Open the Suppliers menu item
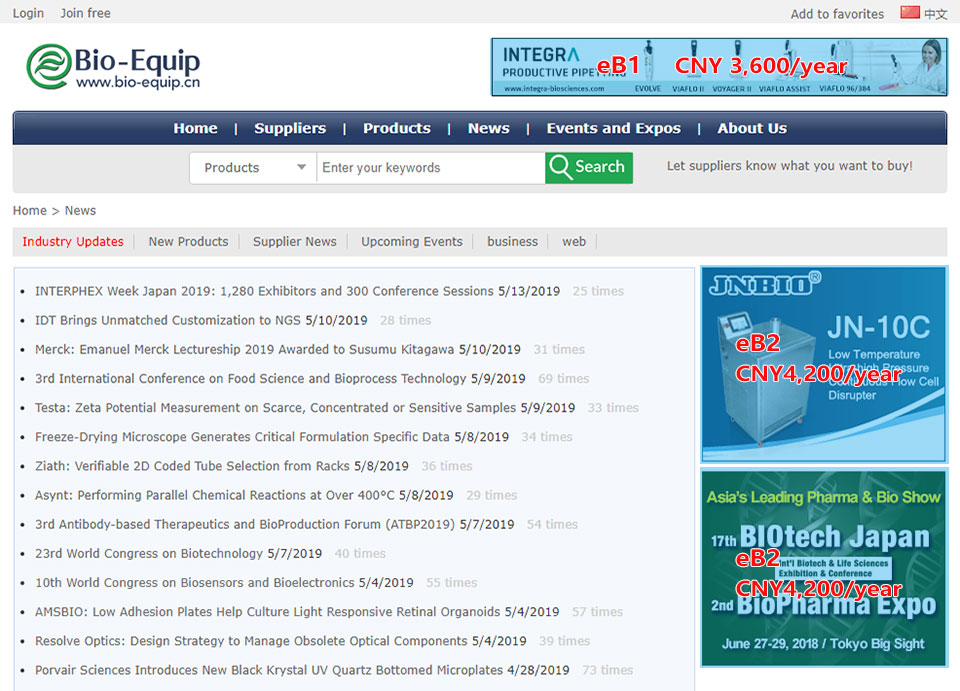 pyautogui.click(x=290, y=128)
